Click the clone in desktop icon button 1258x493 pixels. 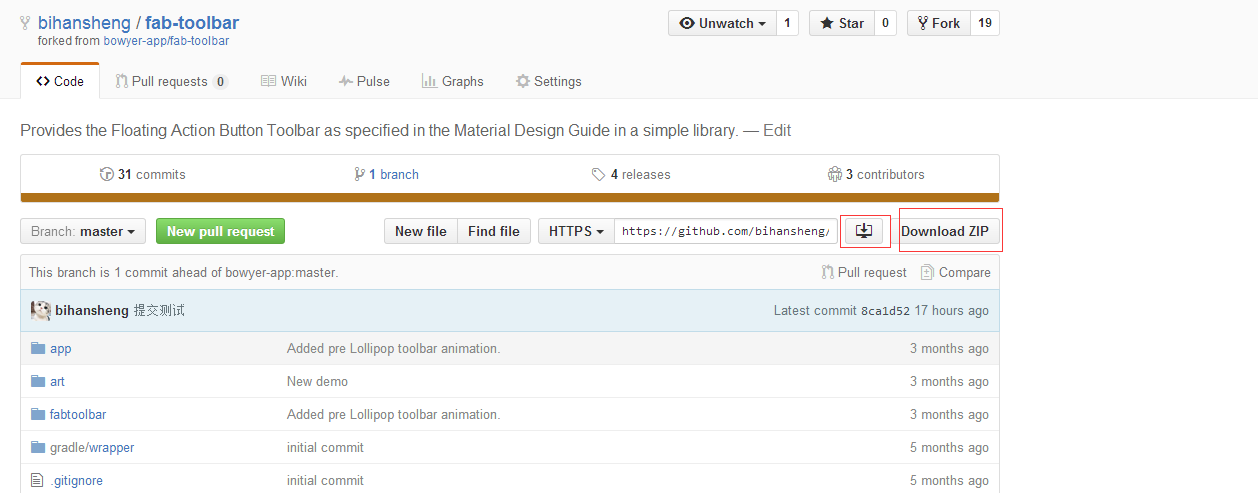click(865, 231)
